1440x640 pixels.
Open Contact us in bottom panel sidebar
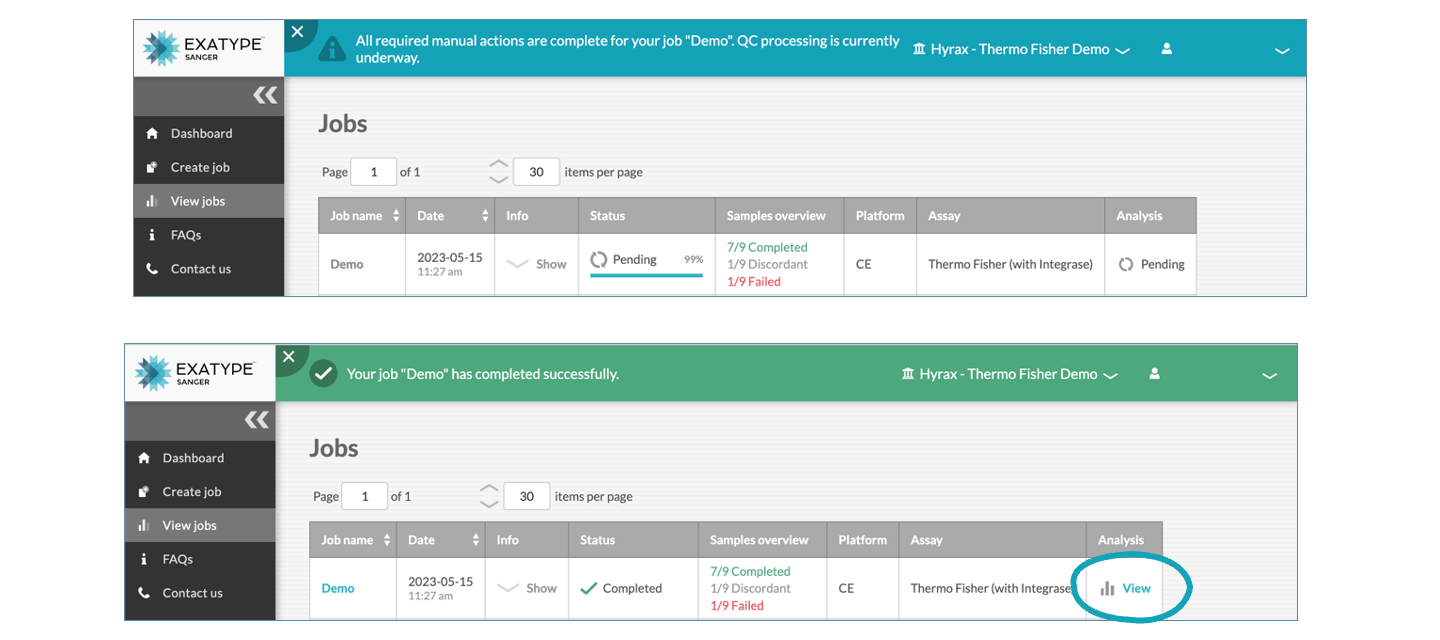click(x=200, y=593)
